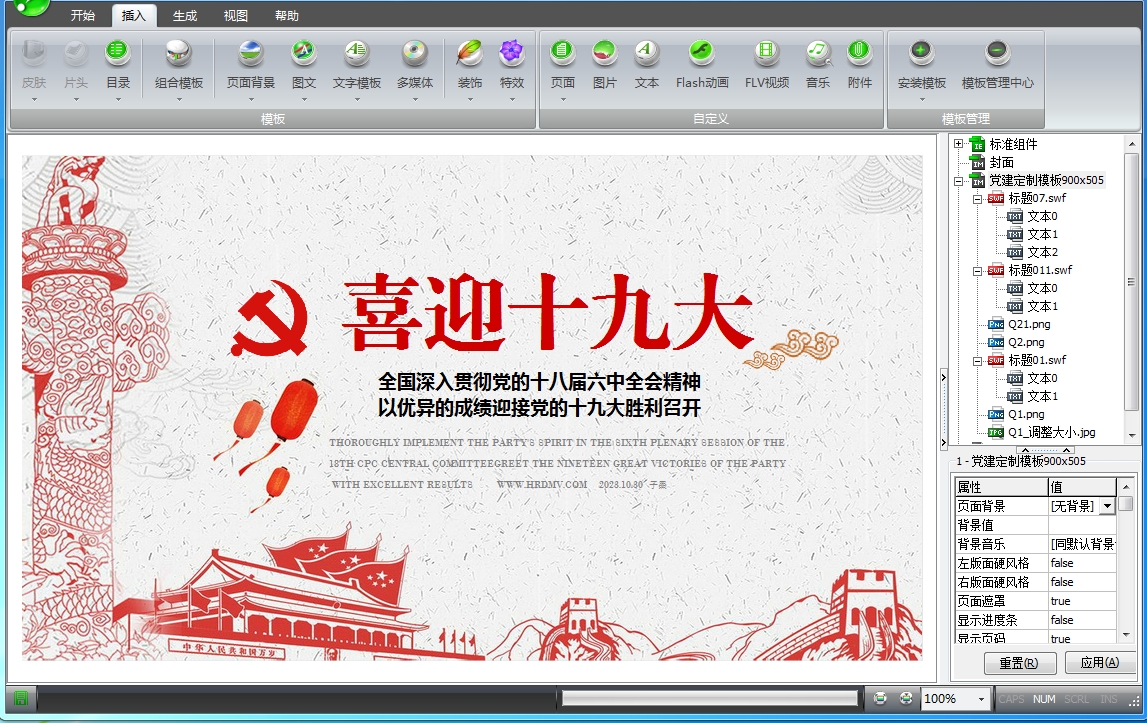Click the status bar progress track

(x=710, y=699)
